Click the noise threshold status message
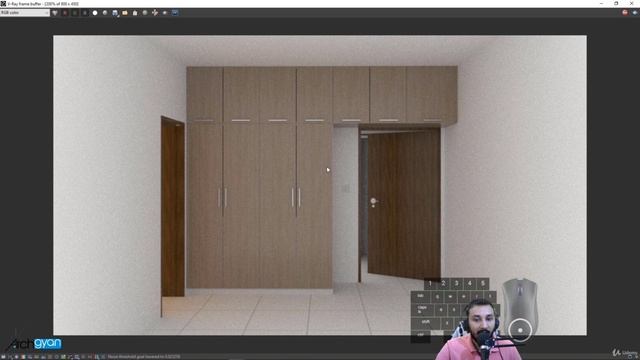The image size is (640, 360). click(144, 357)
